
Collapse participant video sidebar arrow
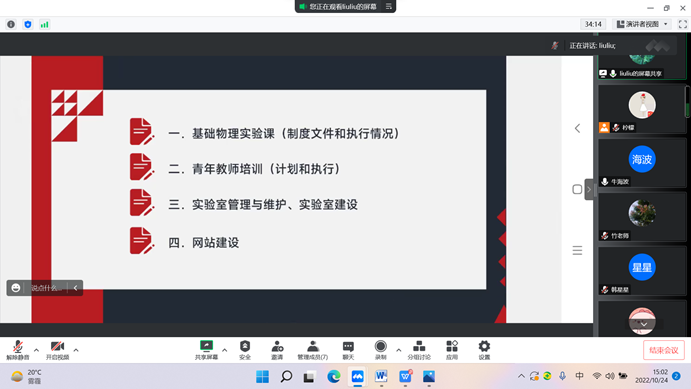[589, 189]
